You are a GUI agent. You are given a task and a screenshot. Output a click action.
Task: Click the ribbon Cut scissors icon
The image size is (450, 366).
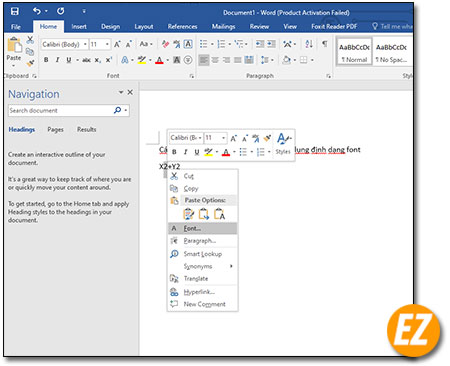(x=30, y=40)
